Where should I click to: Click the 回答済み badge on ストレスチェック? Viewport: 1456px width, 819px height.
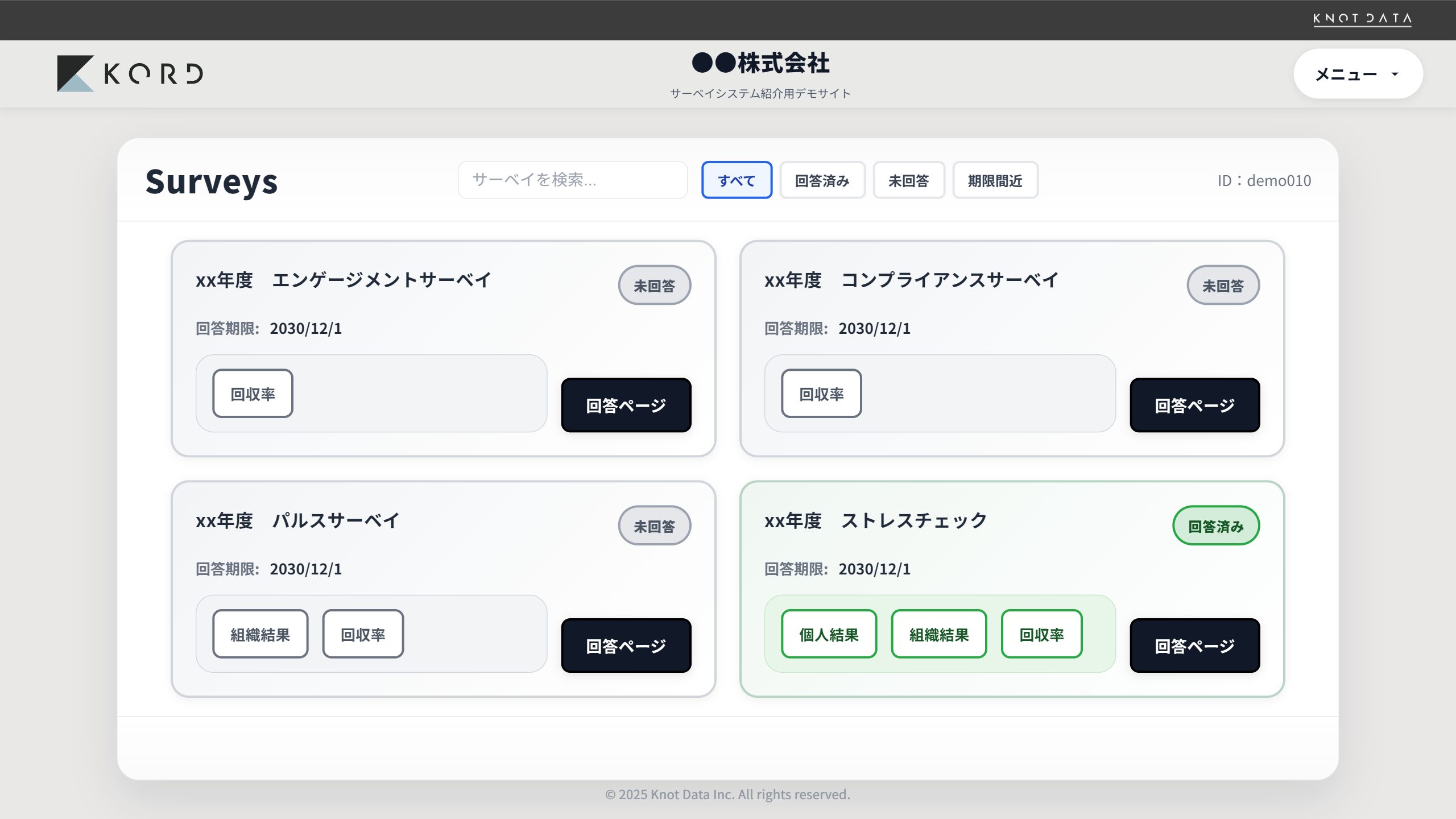point(1216,525)
